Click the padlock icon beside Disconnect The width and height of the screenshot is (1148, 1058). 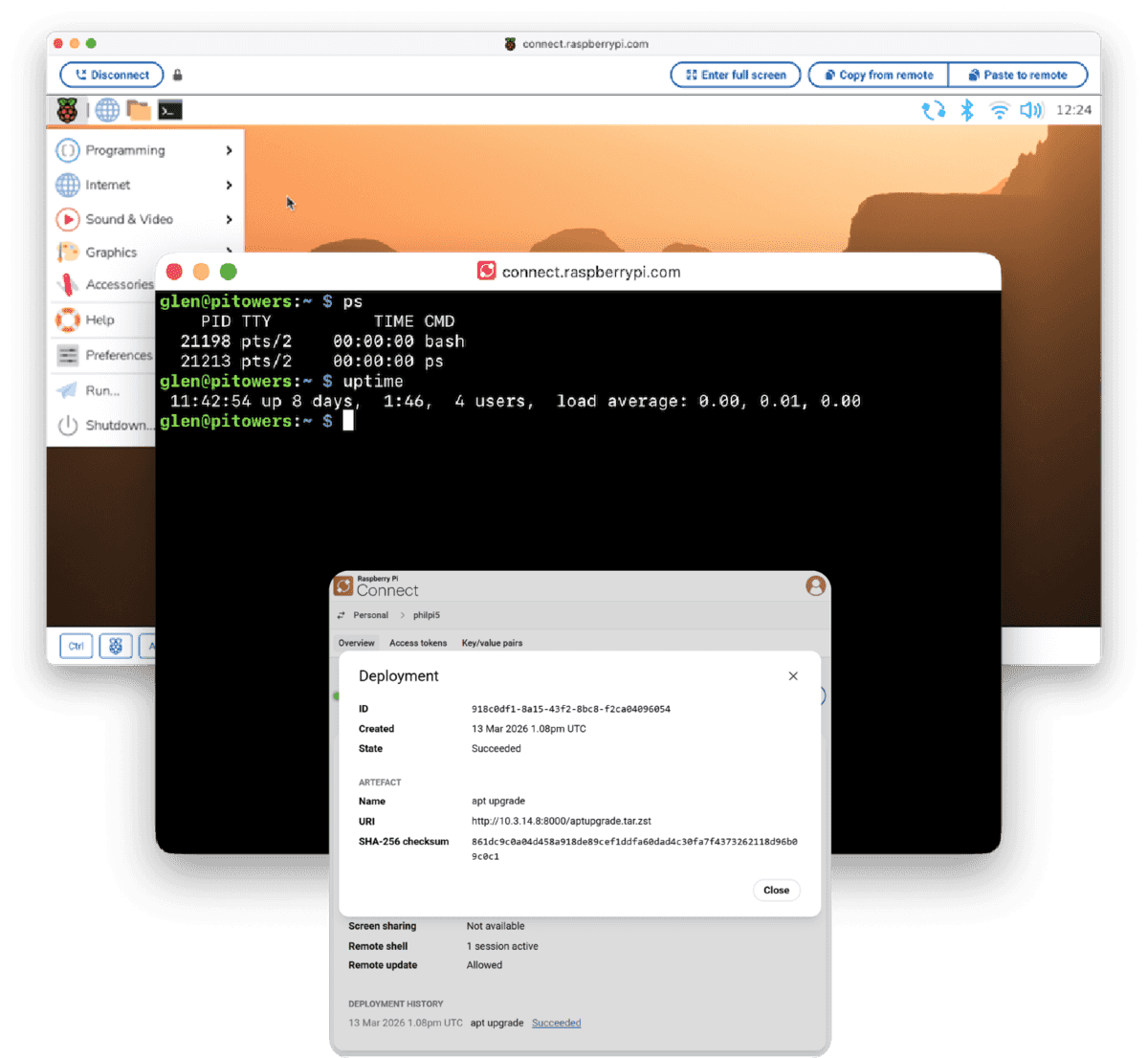tap(178, 75)
